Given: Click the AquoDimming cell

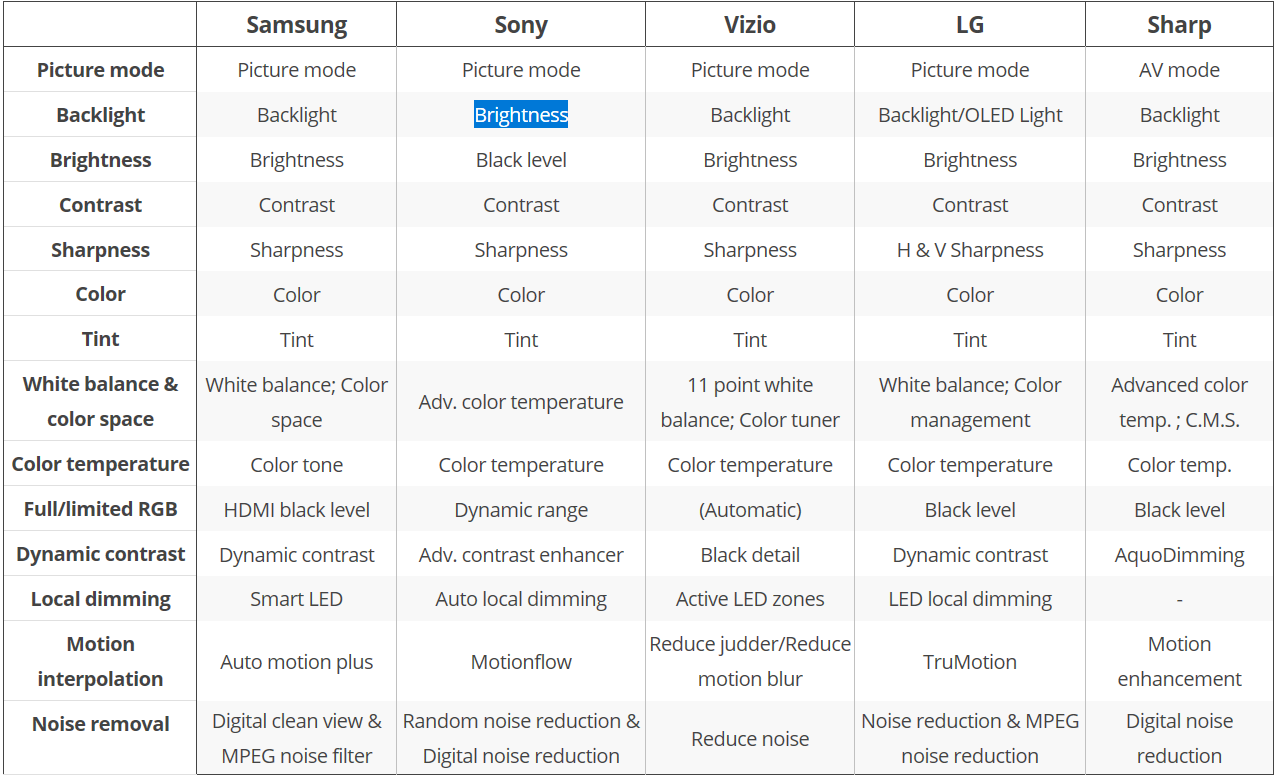Looking at the screenshot, I should tap(1179, 555).
